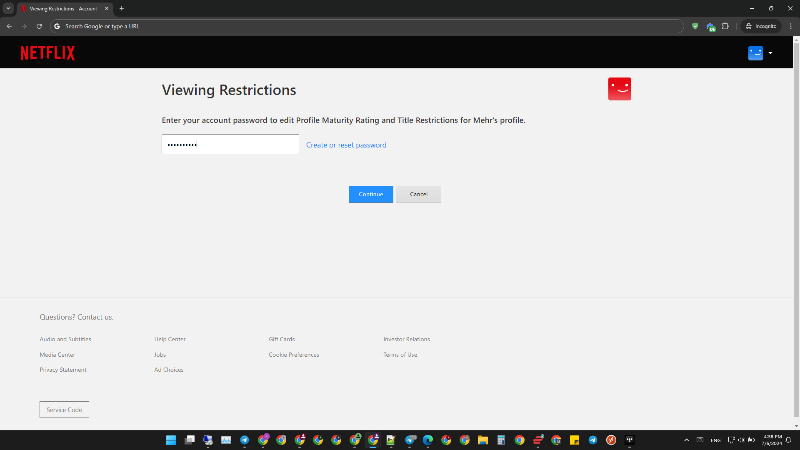Screen dimensions: 800x450
Task: Open a new browser tab
Action: tap(121, 9)
